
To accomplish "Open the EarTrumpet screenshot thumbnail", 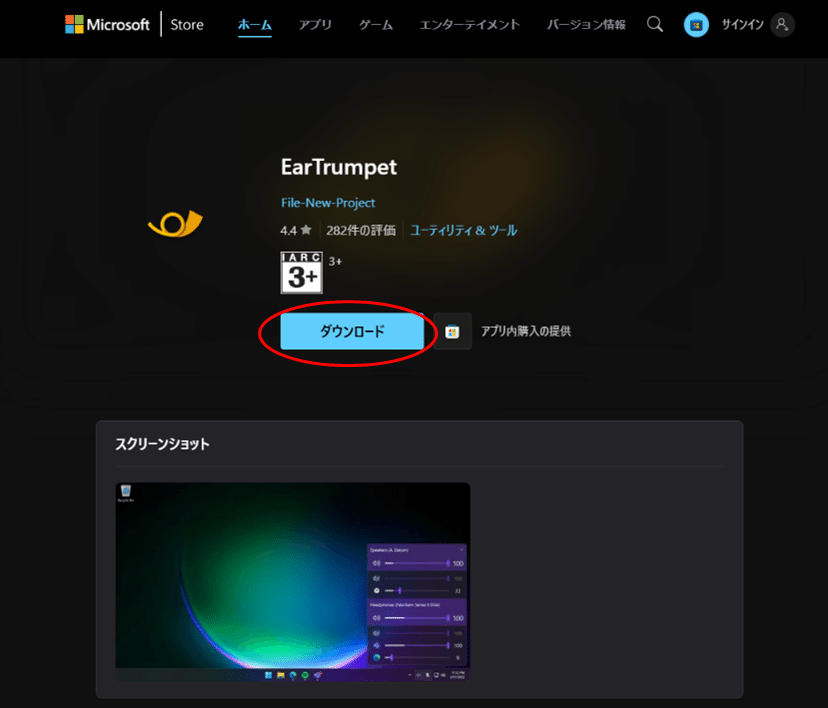I will 293,581.
